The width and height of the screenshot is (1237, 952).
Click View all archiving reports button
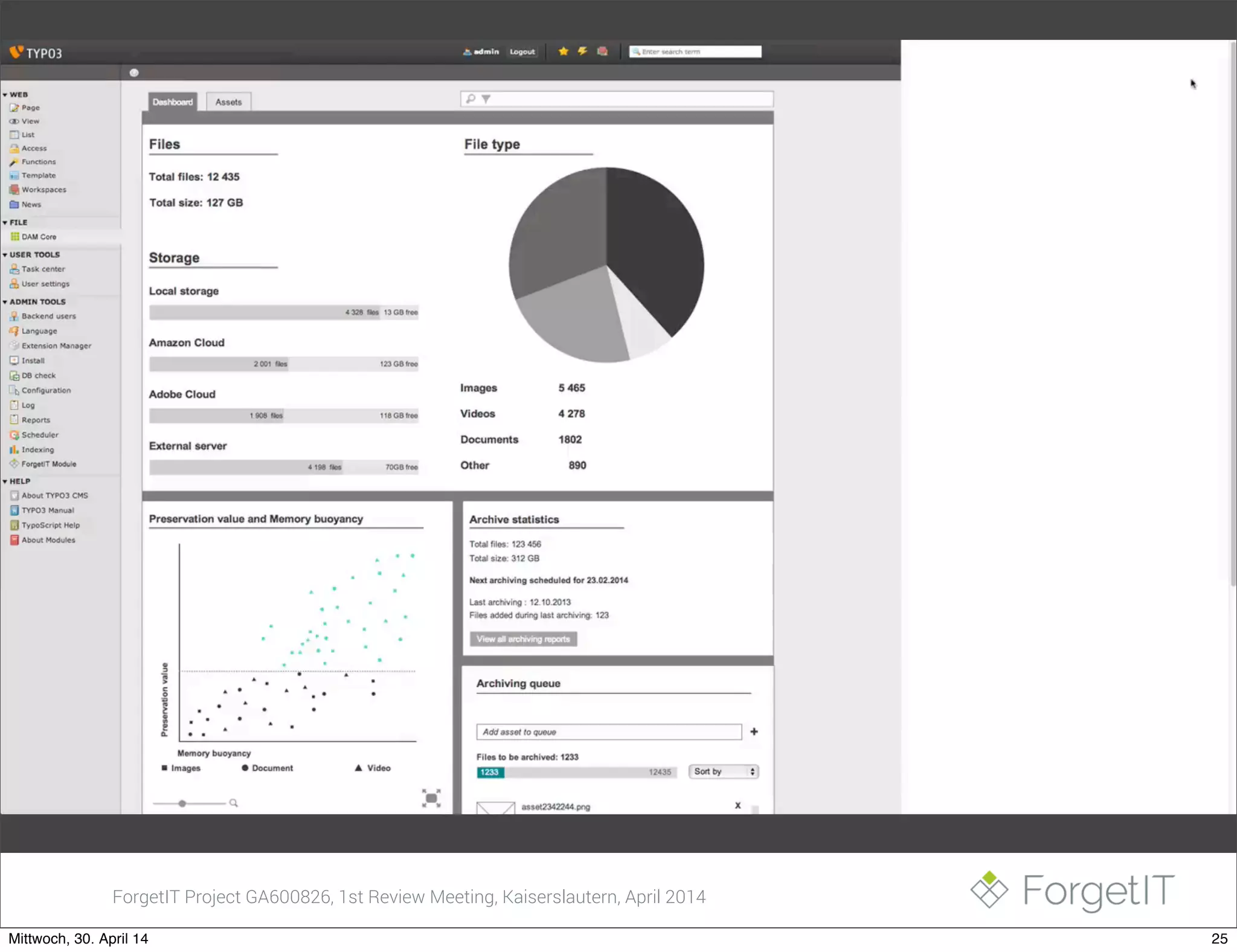coord(523,639)
